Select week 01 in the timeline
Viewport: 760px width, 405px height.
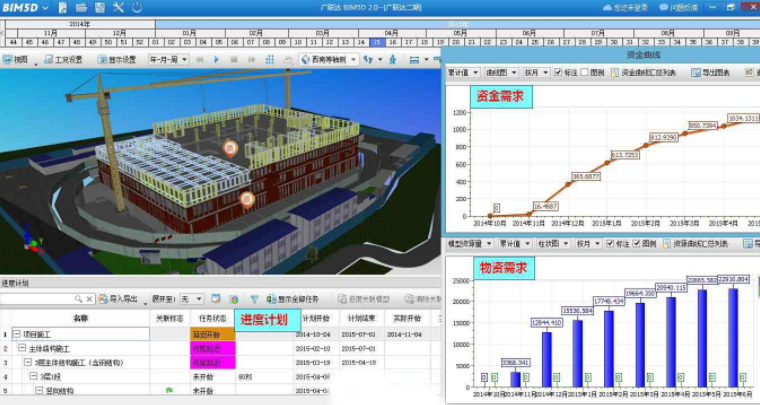point(155,43)
